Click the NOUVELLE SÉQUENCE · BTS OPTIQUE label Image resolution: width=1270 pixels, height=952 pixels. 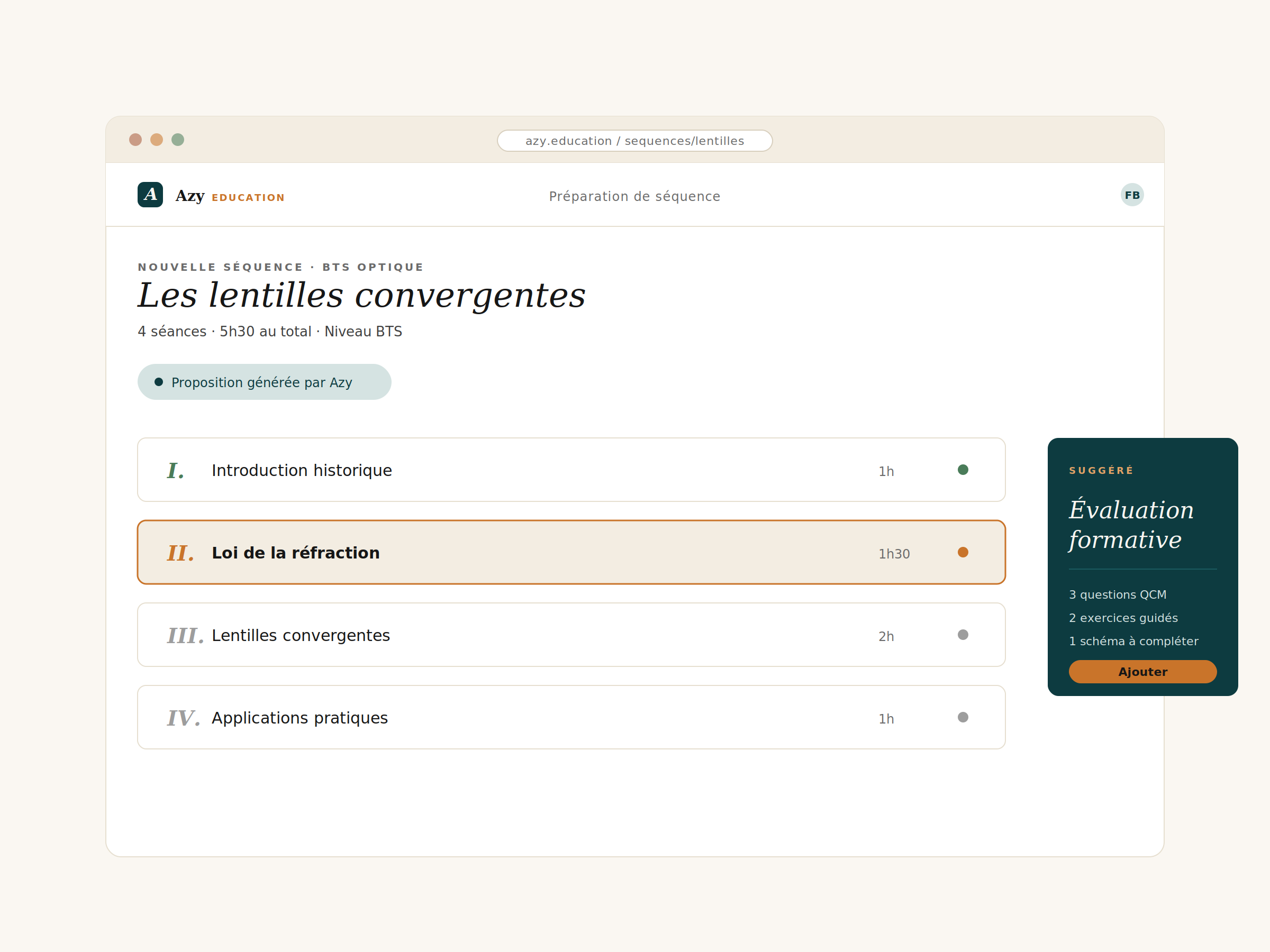point(281,267)
